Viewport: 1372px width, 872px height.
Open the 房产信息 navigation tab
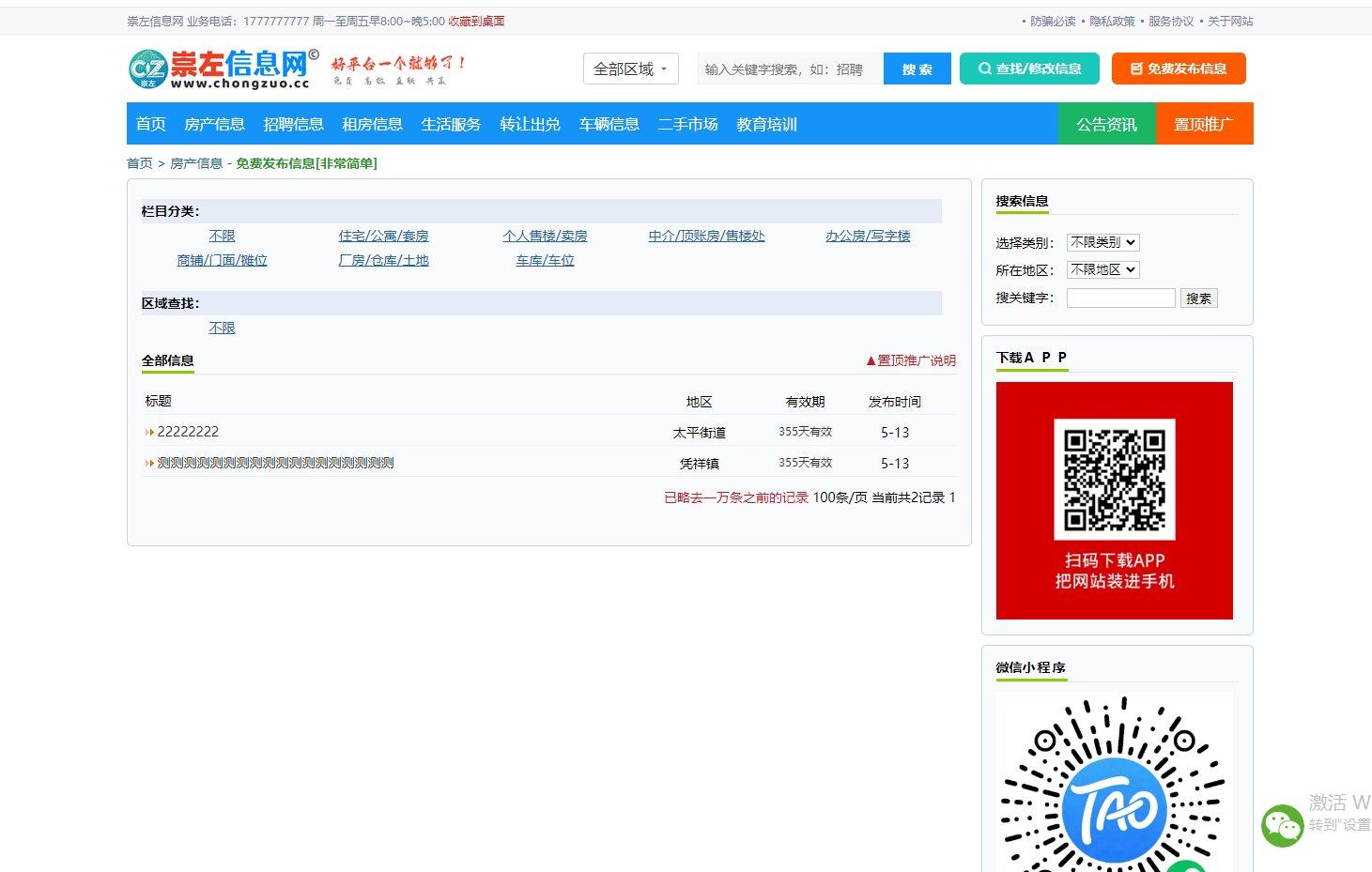tap(214, 124)
